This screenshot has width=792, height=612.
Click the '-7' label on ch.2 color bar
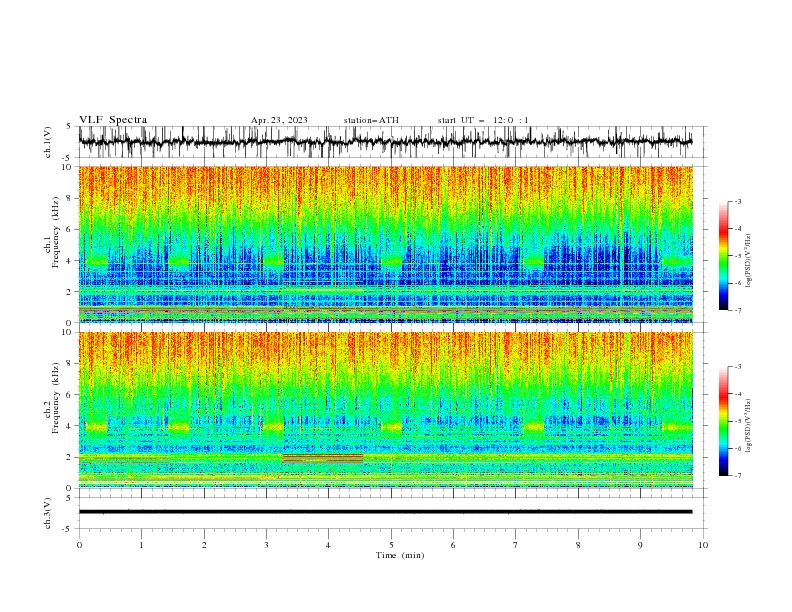[x=737, y=475]
